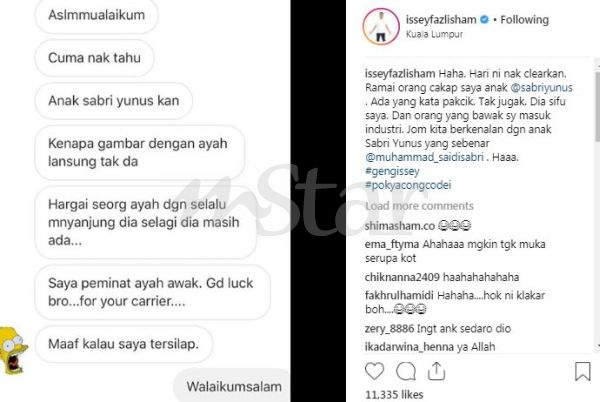
Task: Open the #pokyacongcodei hashtag
Action: pos(408,185)
